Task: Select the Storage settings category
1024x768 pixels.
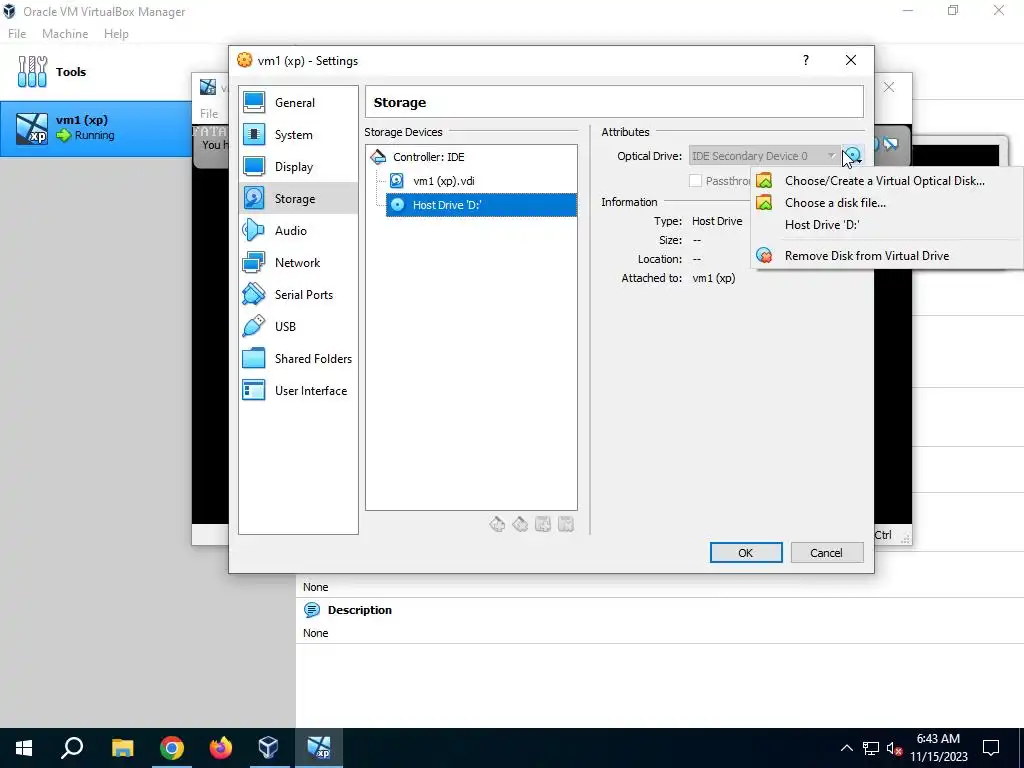Action: [298, 199]
